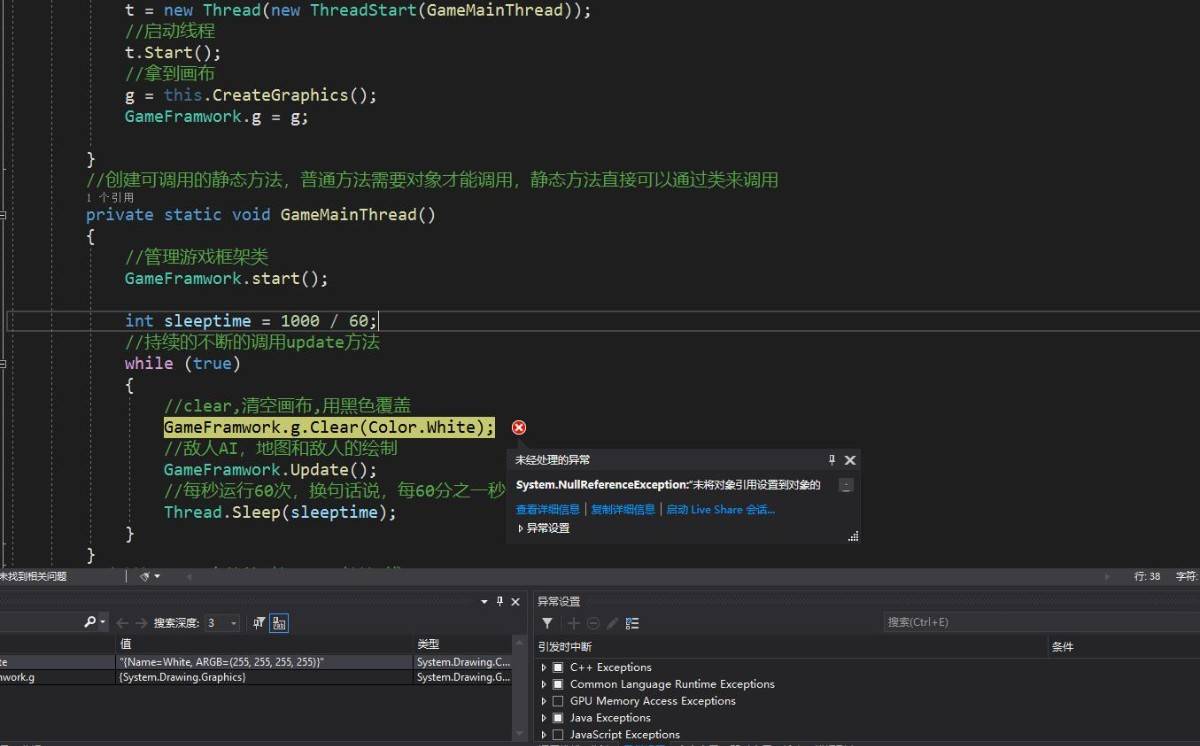Click the t.Start() code line

click(x=173, y=52)
